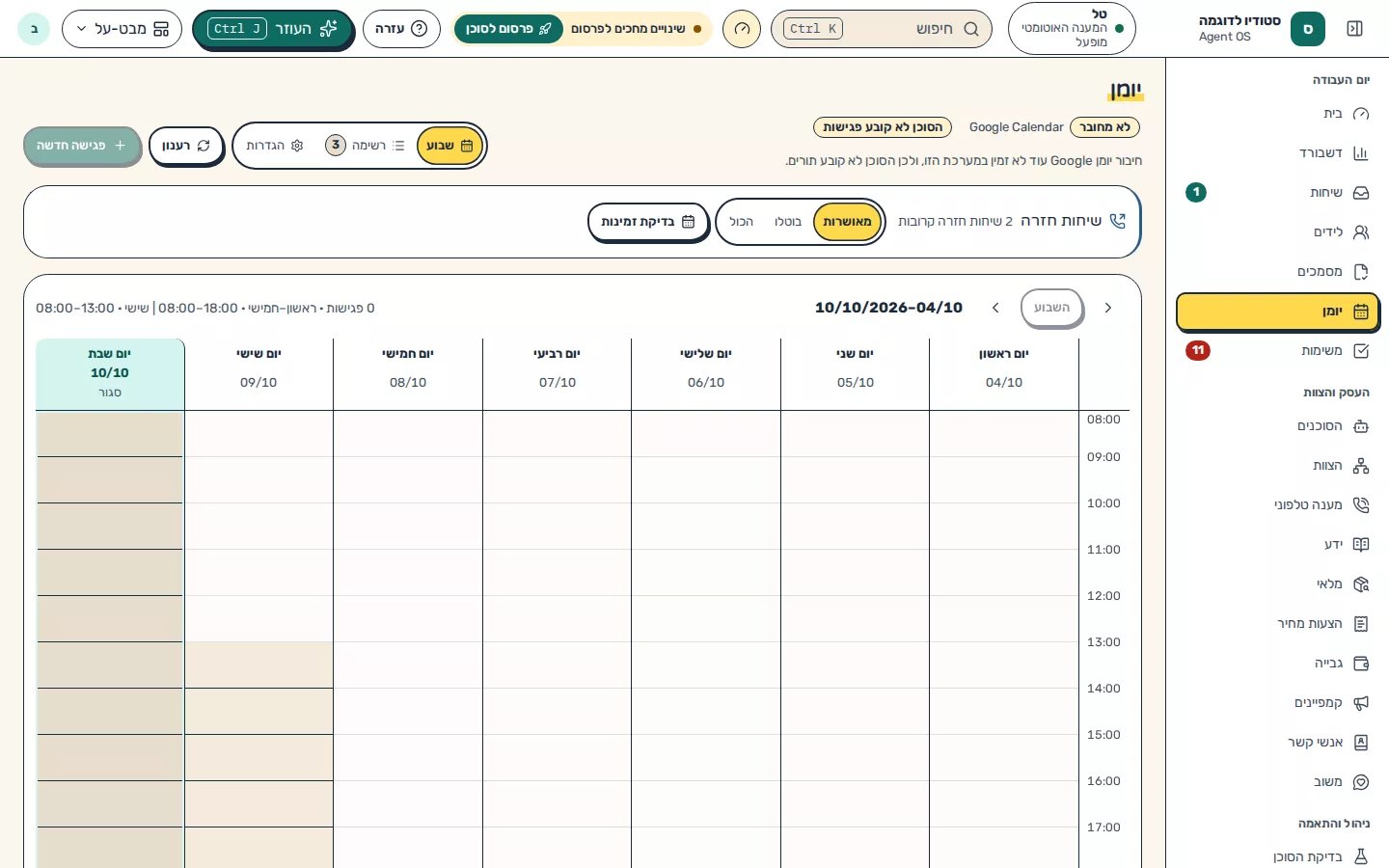Click the חיפוש search field
Image resolution: width=1389 pixels, height=868 pixels.
point(882,29)
